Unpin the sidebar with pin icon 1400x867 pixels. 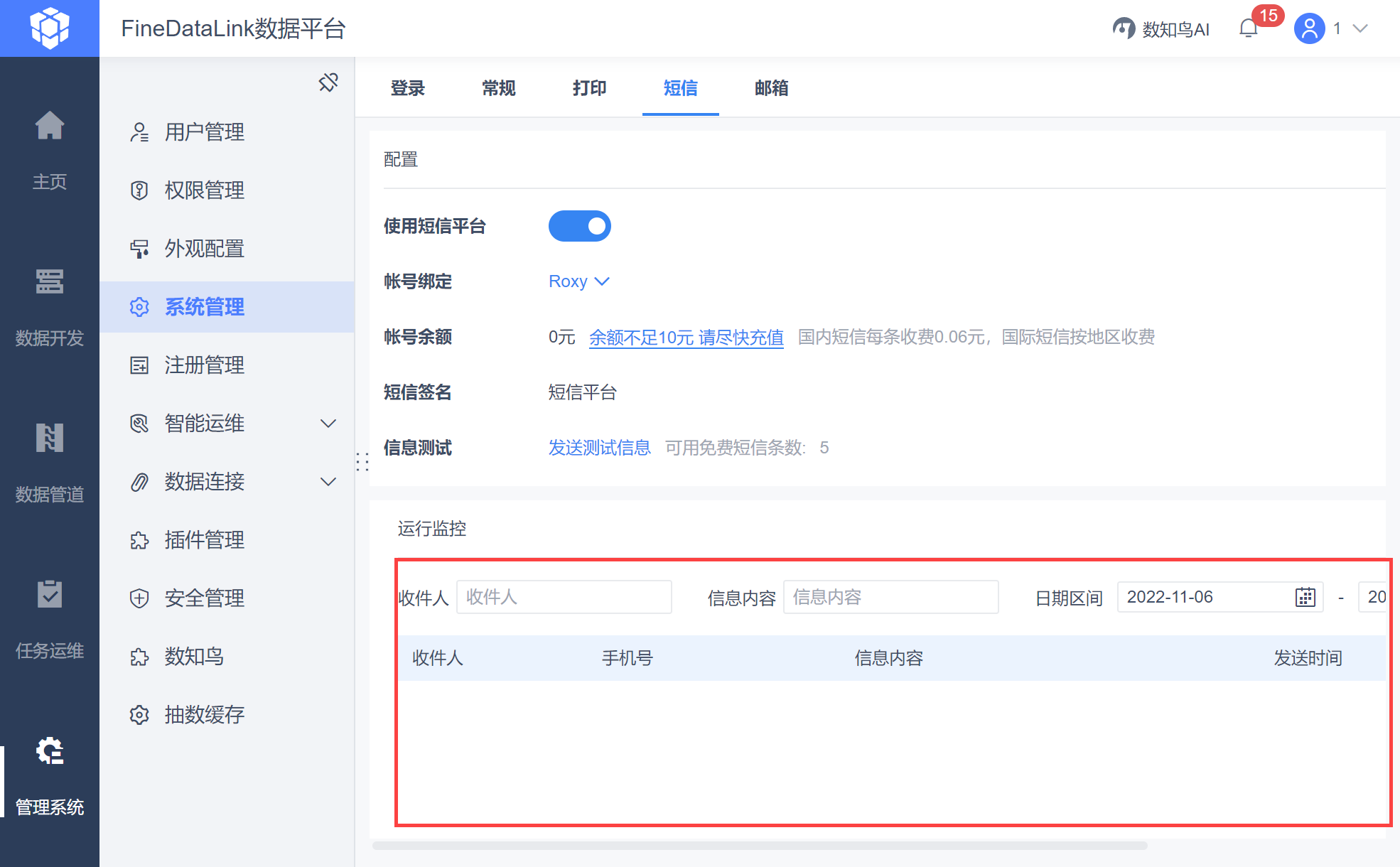point(328,82)
